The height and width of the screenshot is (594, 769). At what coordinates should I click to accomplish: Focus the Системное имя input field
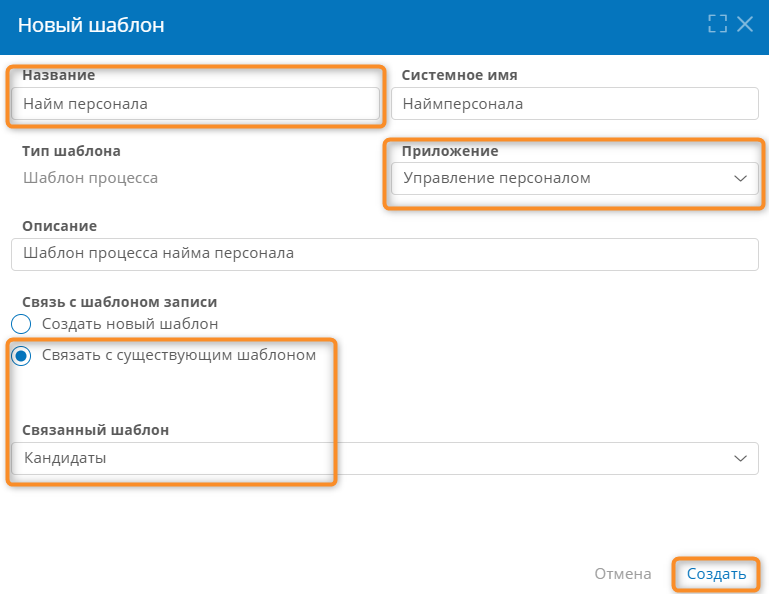[575, 103]
